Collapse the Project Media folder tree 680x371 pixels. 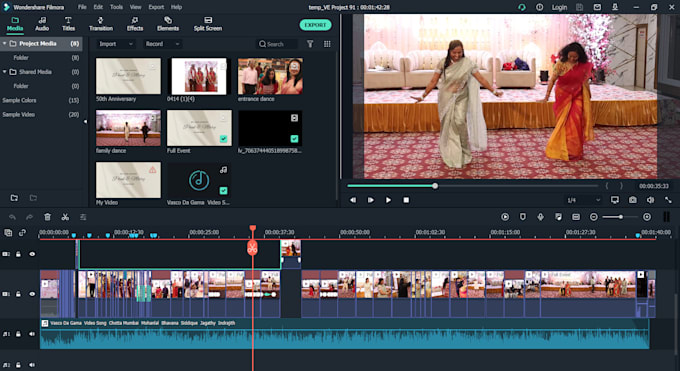(4, 43)
